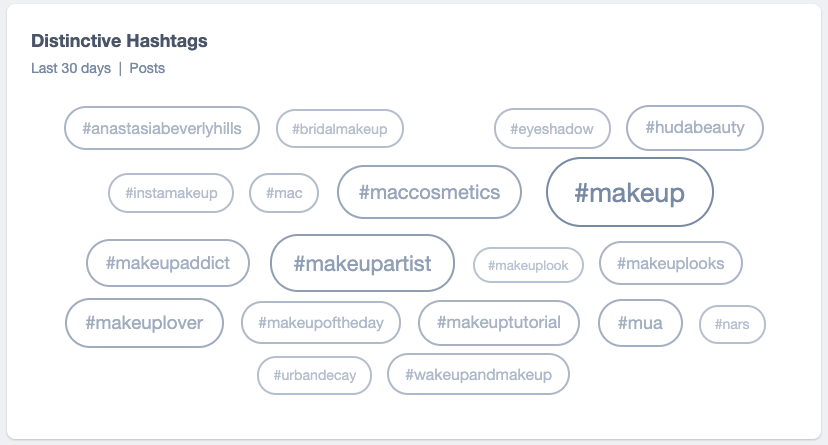Select the #mac hashtag pill
828x445 pixels.
point(284,193)
